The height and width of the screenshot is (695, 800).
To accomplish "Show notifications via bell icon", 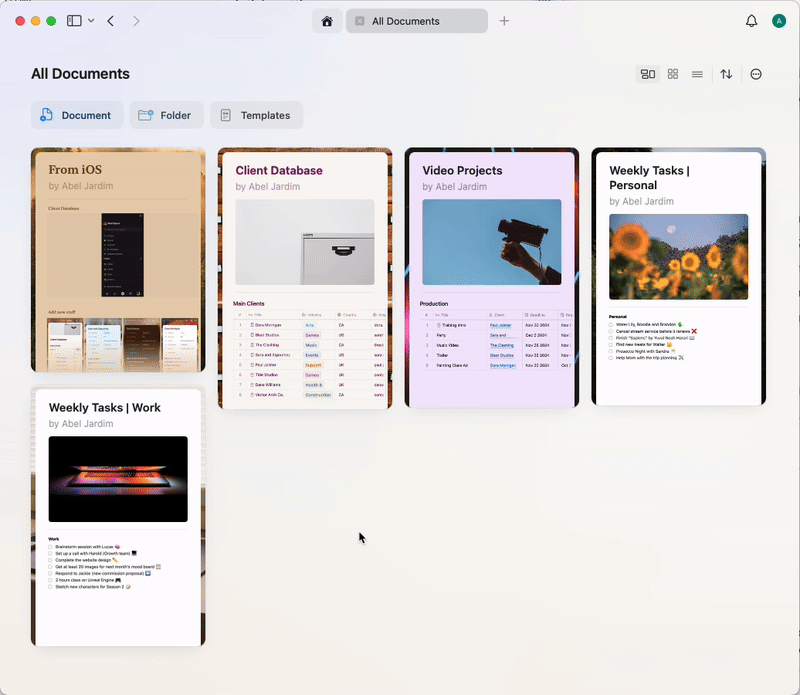I will pyautogui.click(x=751, y=20).
